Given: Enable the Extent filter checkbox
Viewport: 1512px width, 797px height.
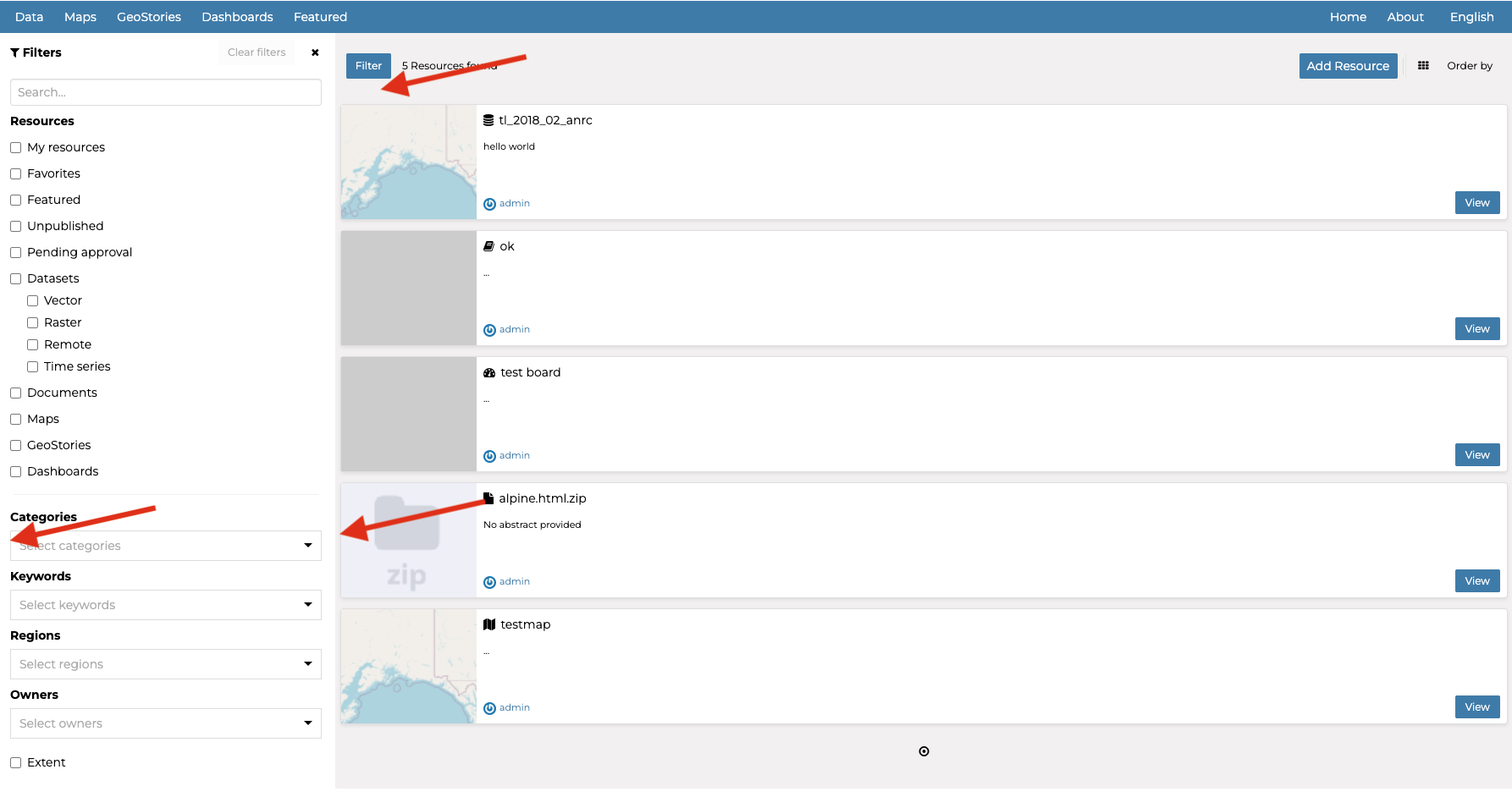Looking at the screenshot, I should (15, 762).
